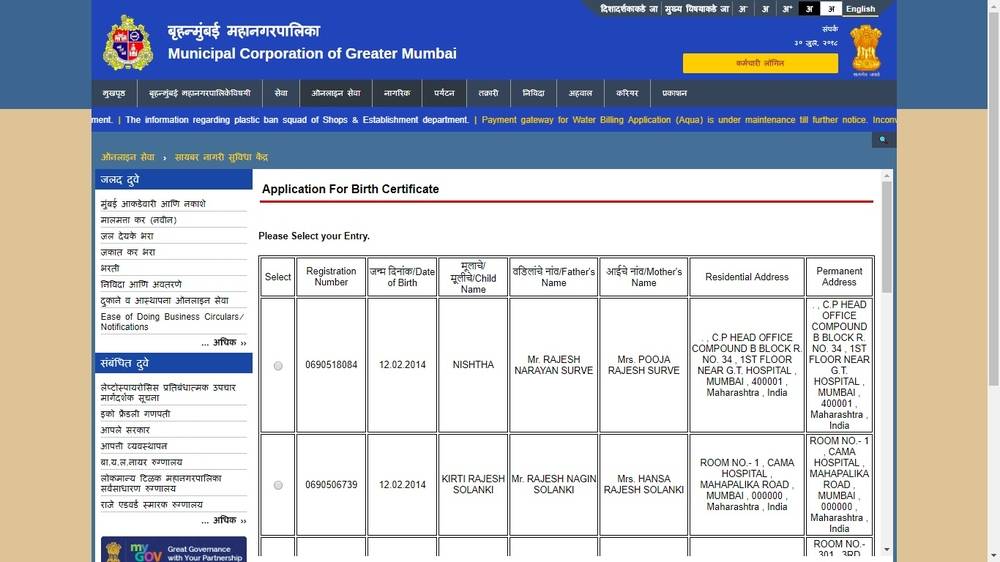Open the संपर्क contact link
This screenshot has height=562, width=1000.
click(830, 29)
